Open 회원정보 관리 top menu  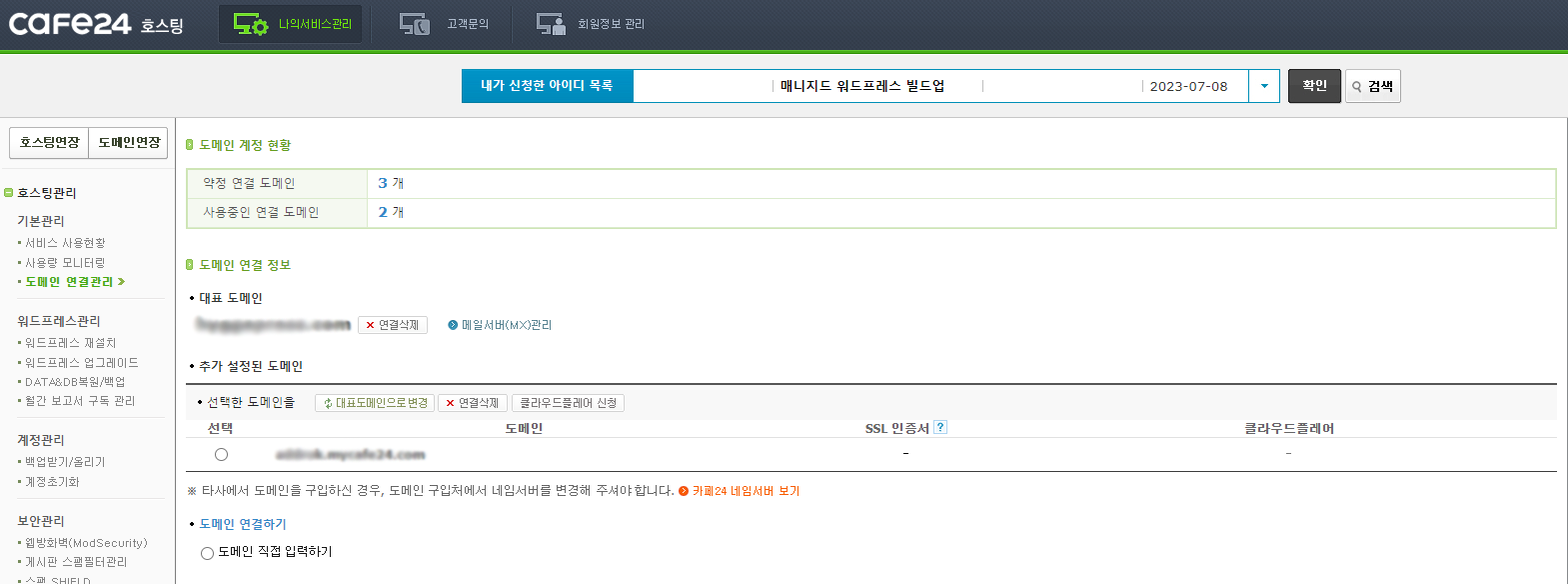[590, 24]
